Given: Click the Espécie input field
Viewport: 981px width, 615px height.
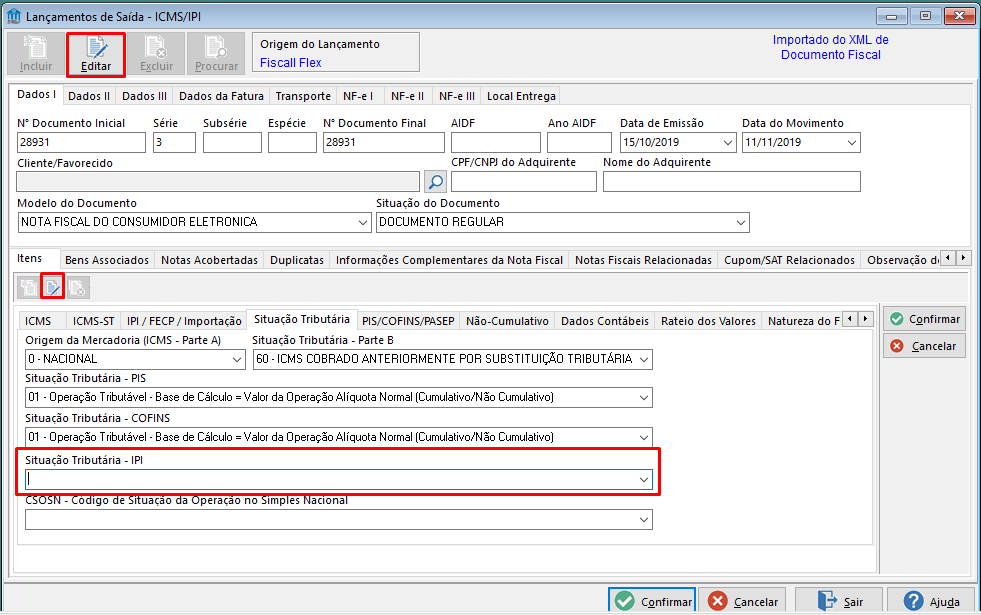Looking at the screenshot, I should pyautogui.click(x=292, y=143).
